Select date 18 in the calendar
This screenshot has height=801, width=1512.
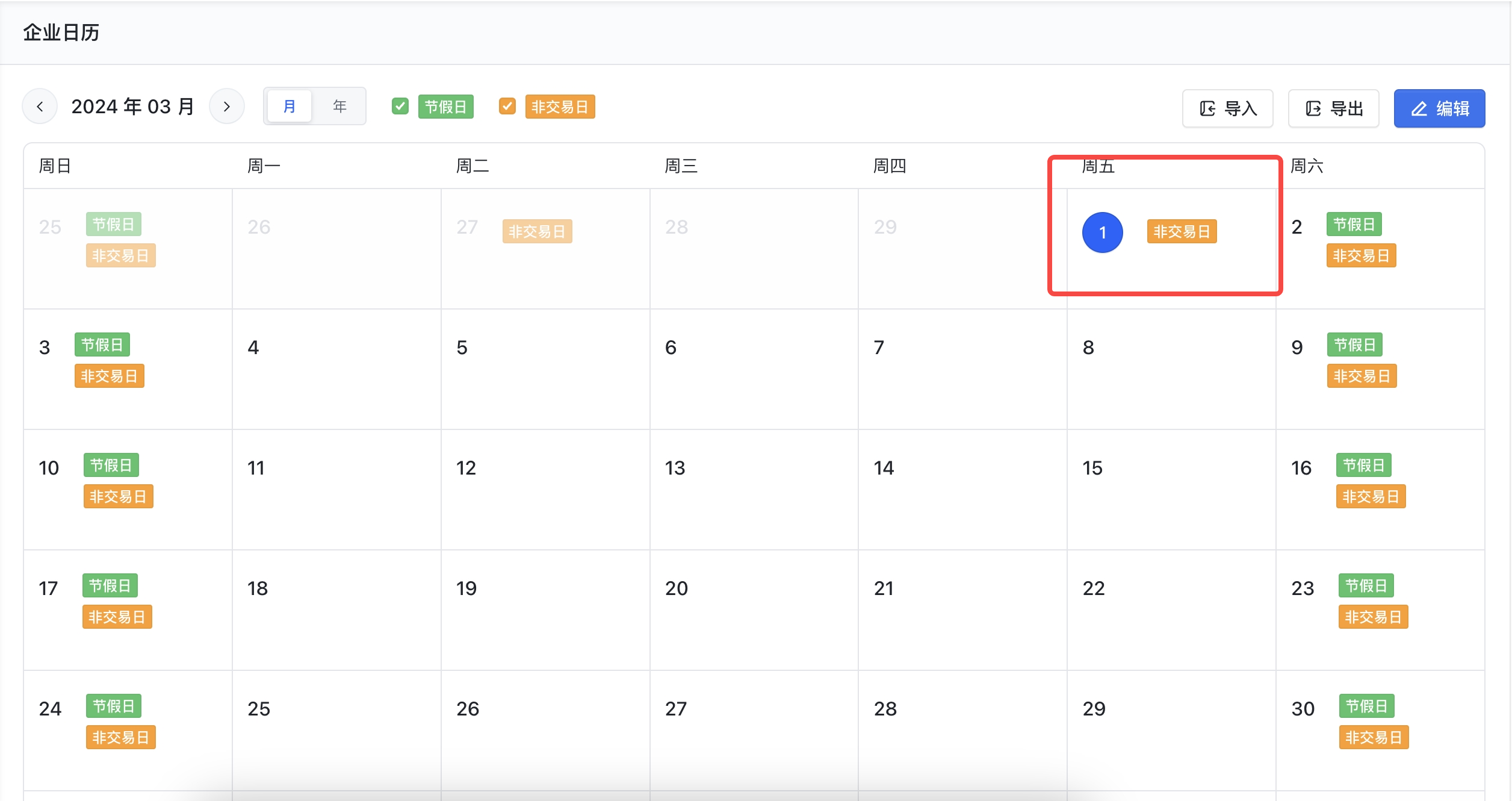click(258, 588)
